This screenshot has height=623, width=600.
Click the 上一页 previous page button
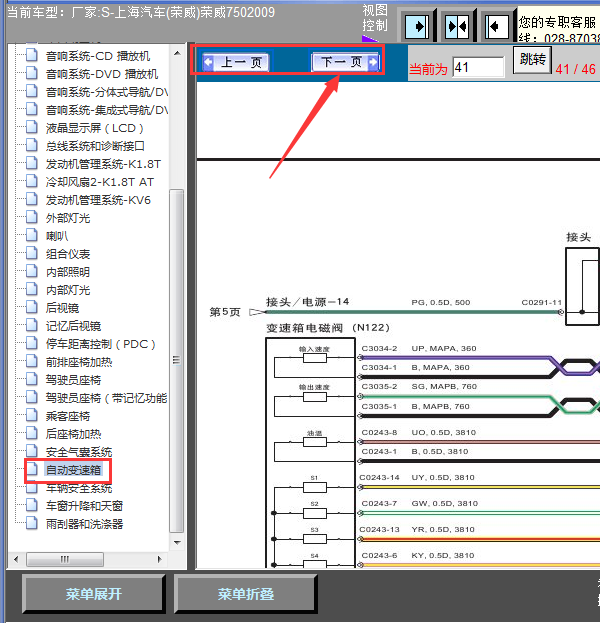(236, 62)
